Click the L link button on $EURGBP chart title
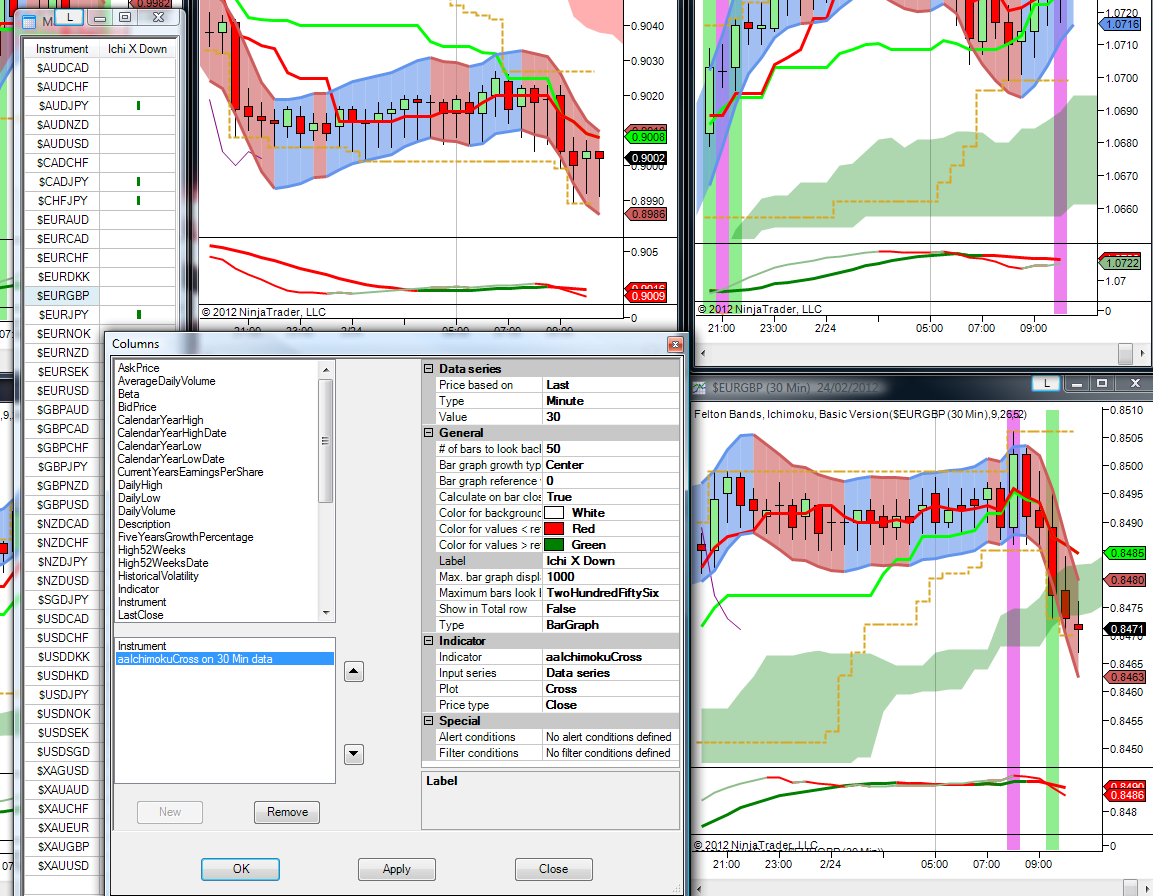The height and width of the screenshot is (896, 1153). [1046, 383]
